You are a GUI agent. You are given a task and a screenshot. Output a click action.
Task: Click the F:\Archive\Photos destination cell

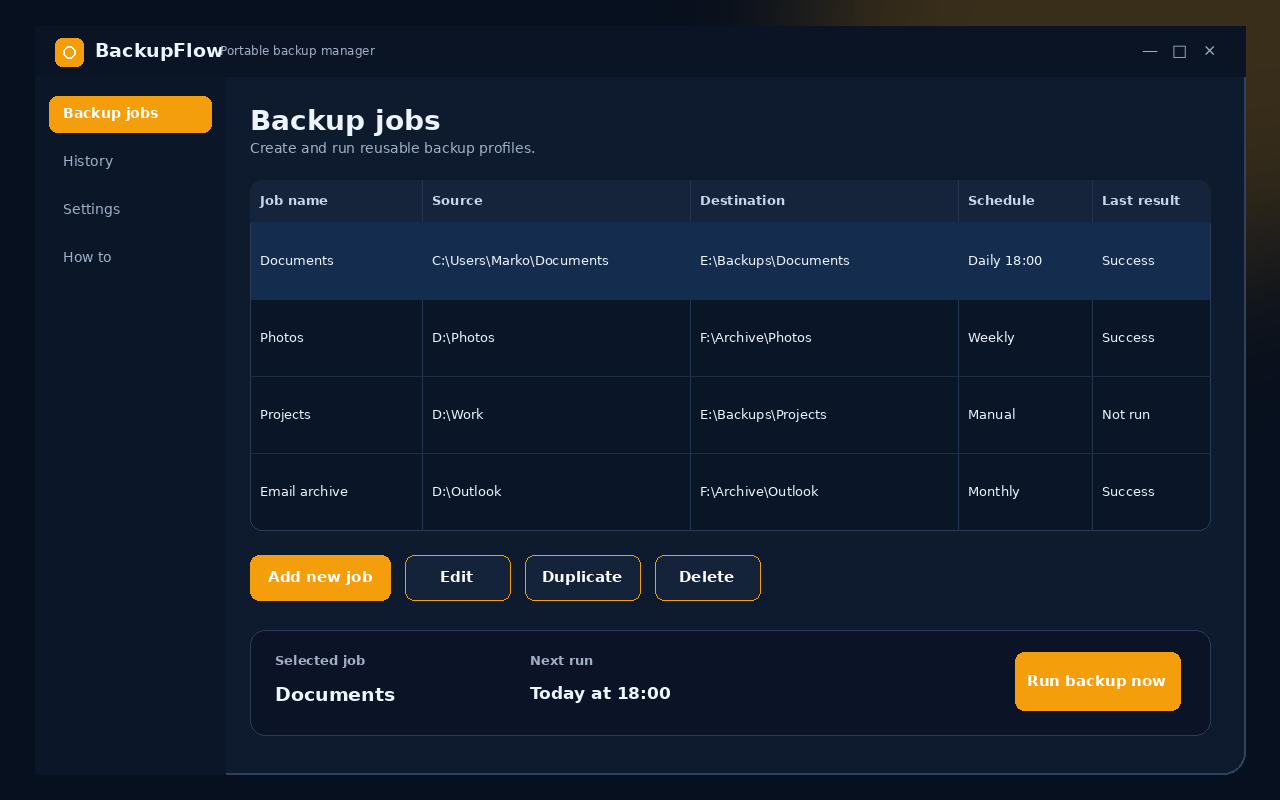(x=824, y=338)
